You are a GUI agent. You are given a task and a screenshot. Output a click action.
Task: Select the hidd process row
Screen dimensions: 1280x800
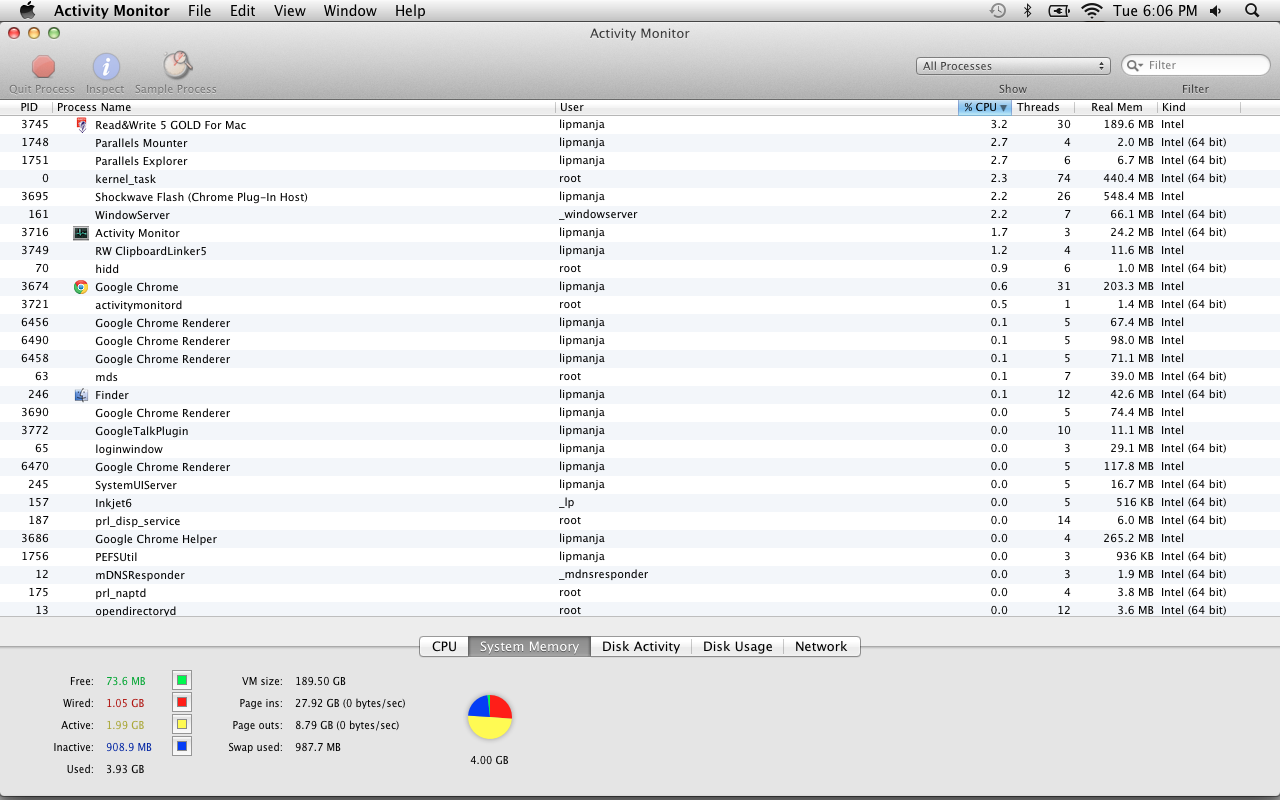pos(640,269)
